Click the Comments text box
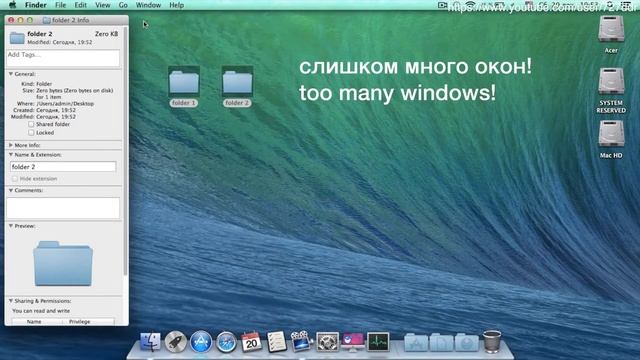Viewport: 640px width, 360px height. click(63, 208)
